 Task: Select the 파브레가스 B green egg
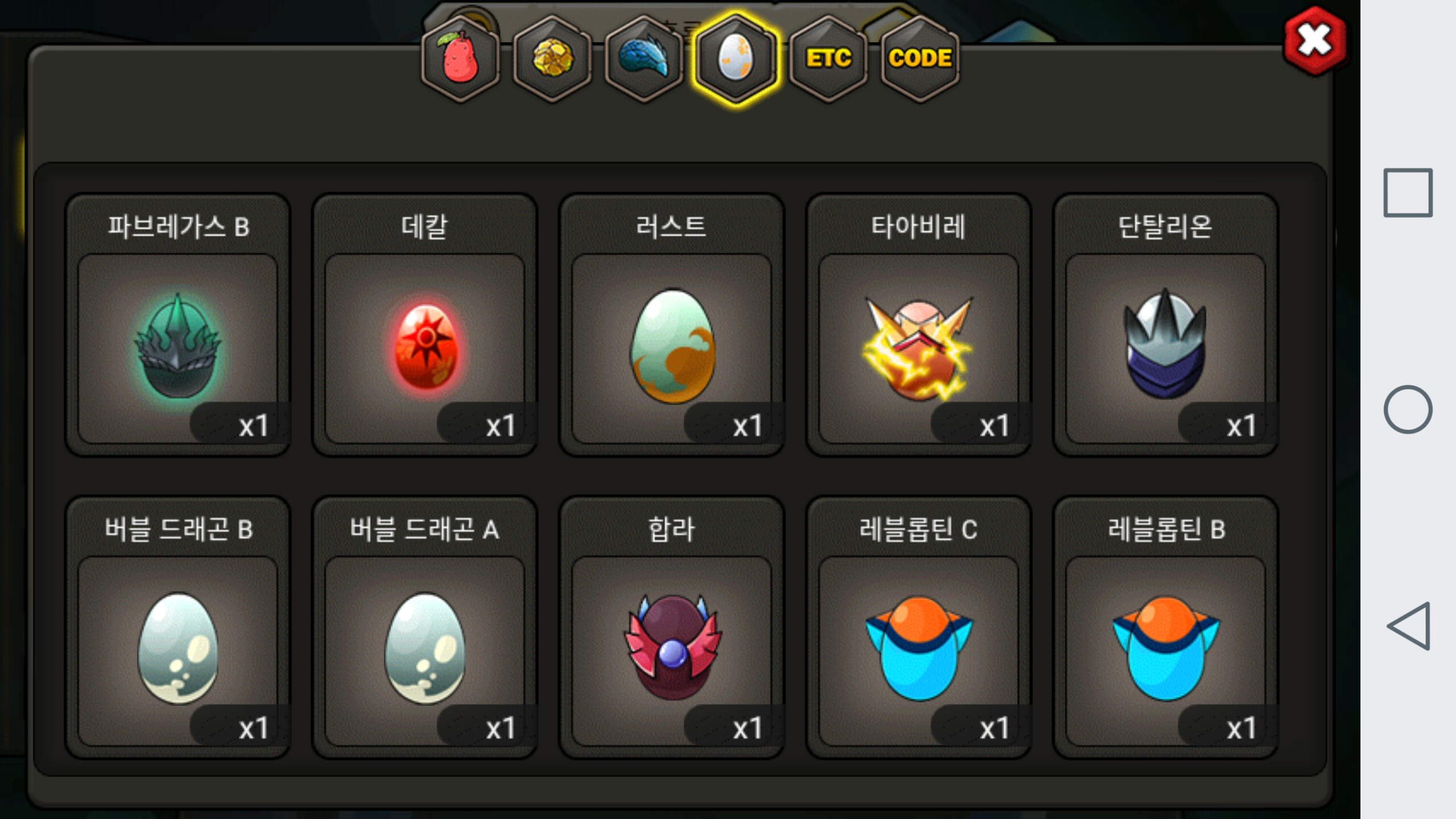click(x=178, y=325)
